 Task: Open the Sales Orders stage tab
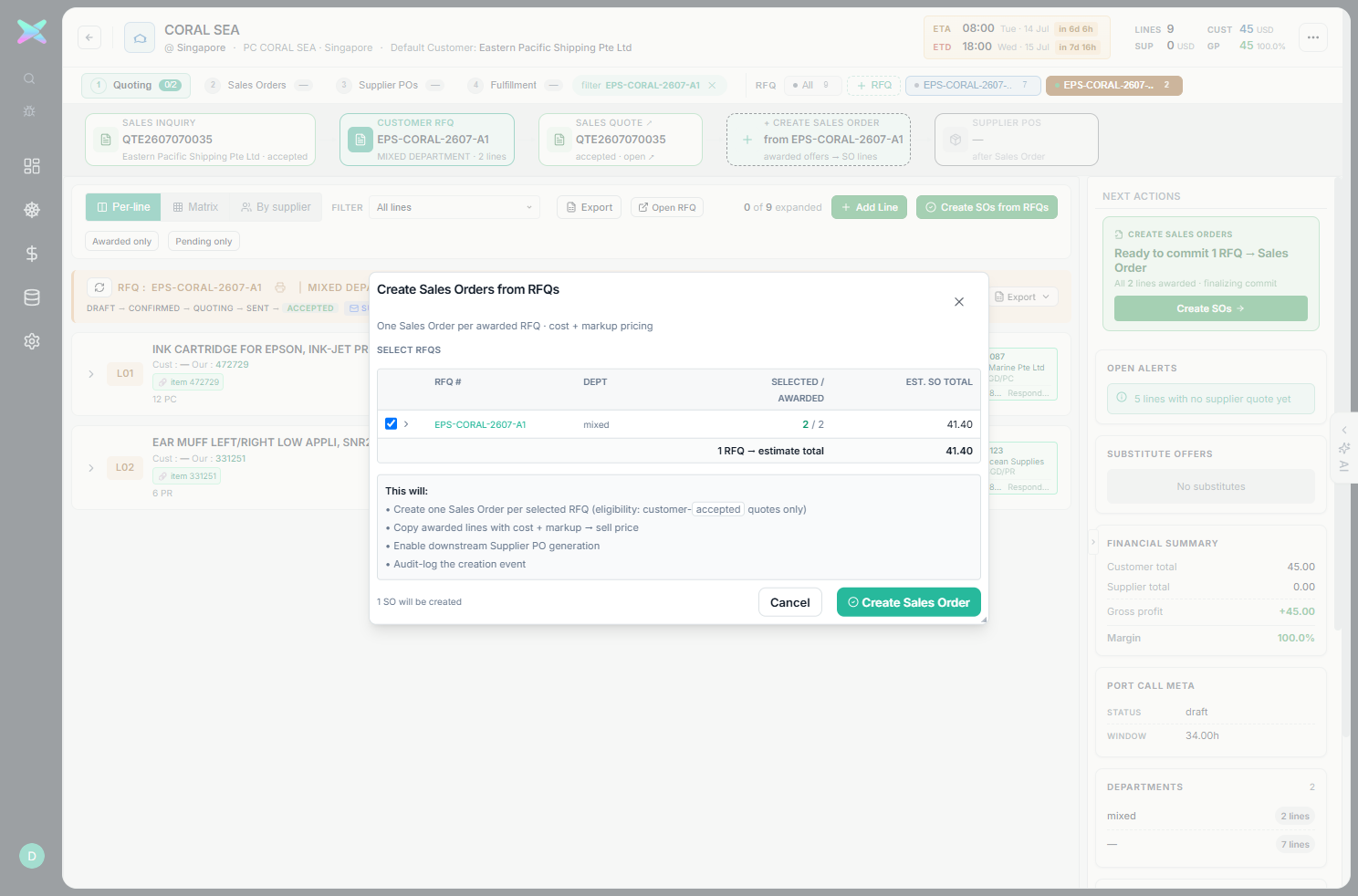(x=258, y=85)
